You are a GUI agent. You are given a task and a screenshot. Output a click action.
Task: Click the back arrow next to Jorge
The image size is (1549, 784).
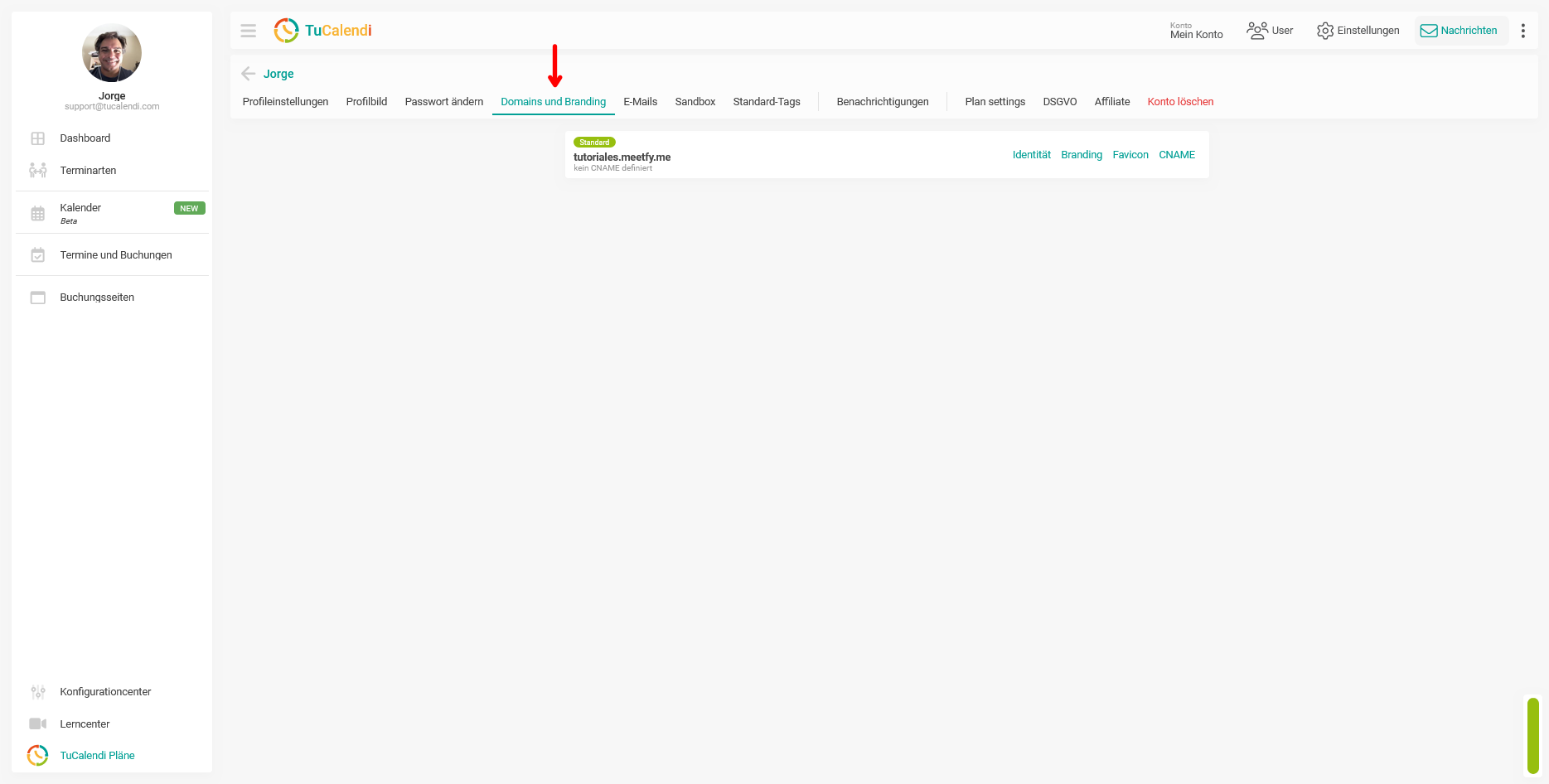[x=248, y=74]
